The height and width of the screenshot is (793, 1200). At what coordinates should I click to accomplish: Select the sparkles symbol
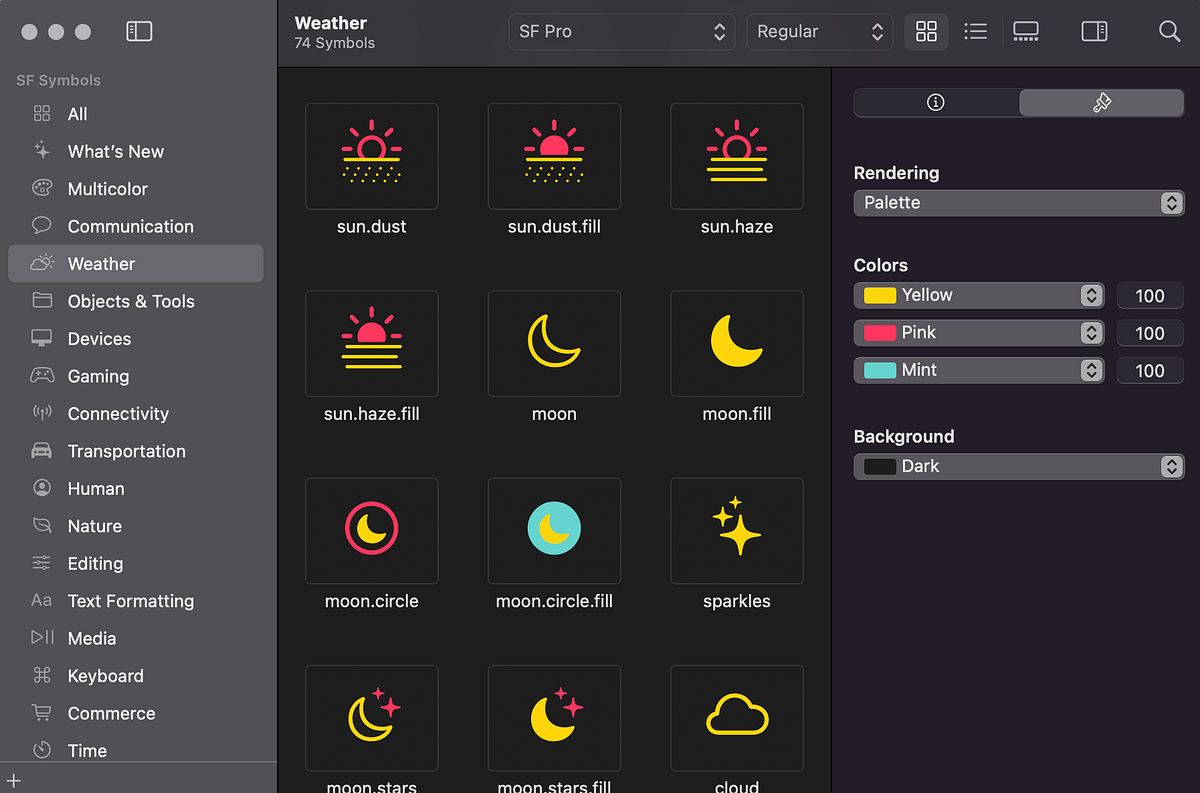click(x=737, y=531)
